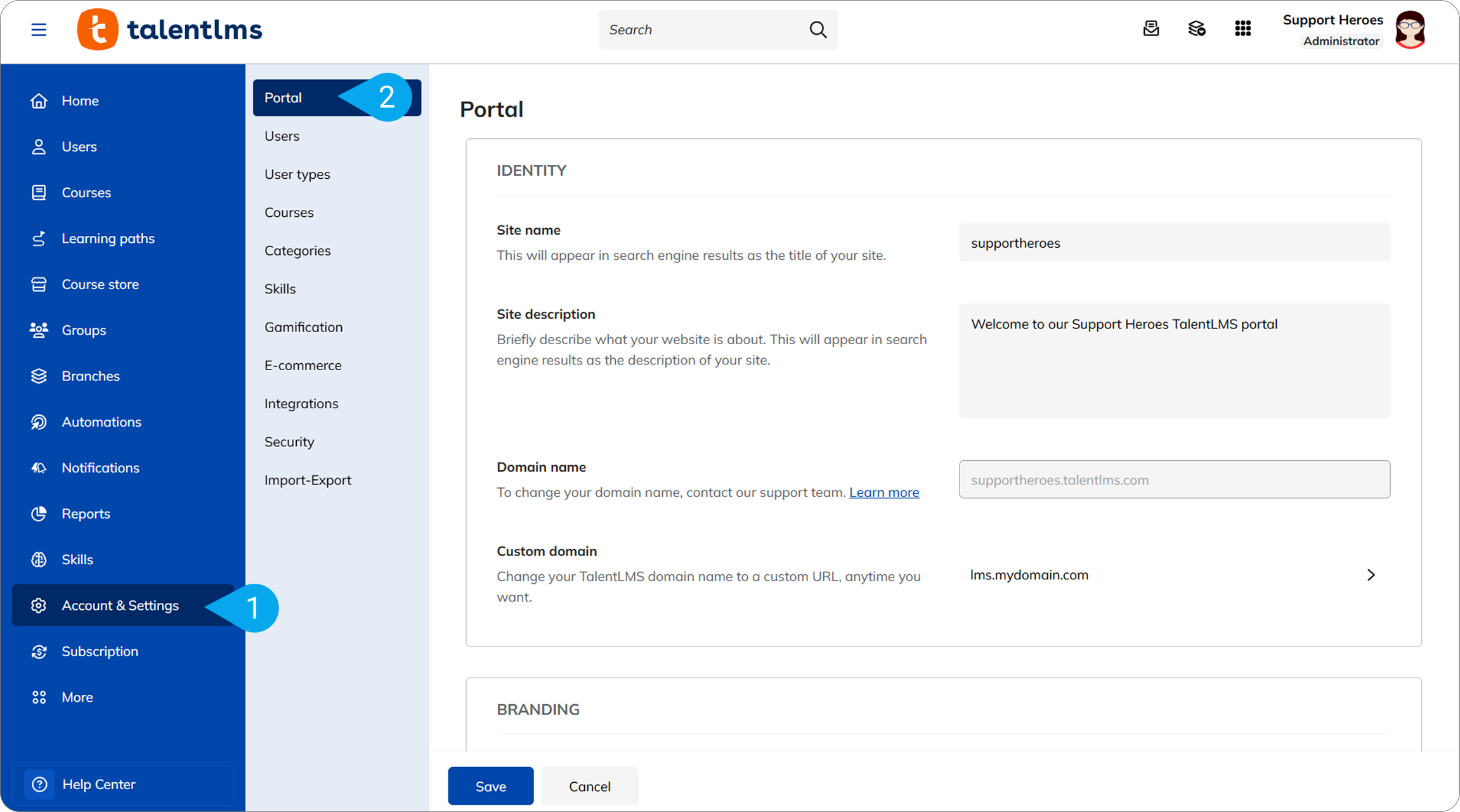Open Subscription label in the sidebar

[100, 652]
